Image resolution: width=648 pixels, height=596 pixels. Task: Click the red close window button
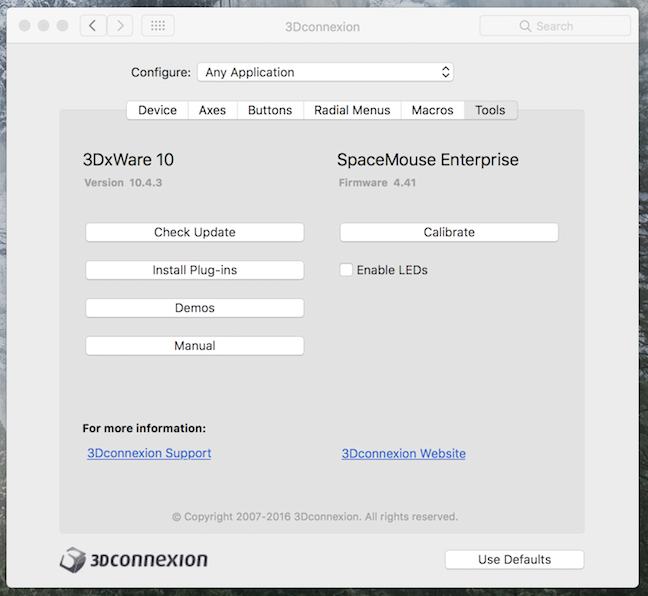tap(25, 26)
